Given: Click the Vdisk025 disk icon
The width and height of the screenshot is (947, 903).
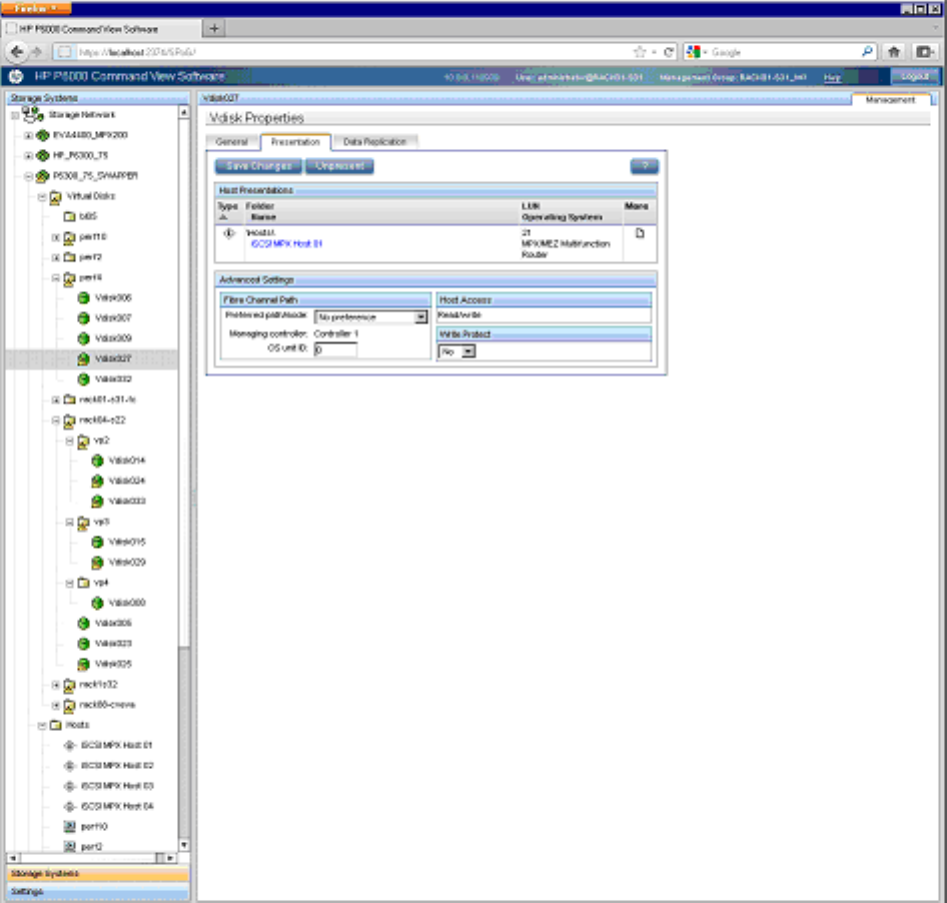Looking at the screenshot, I should [x=83, y=664].
